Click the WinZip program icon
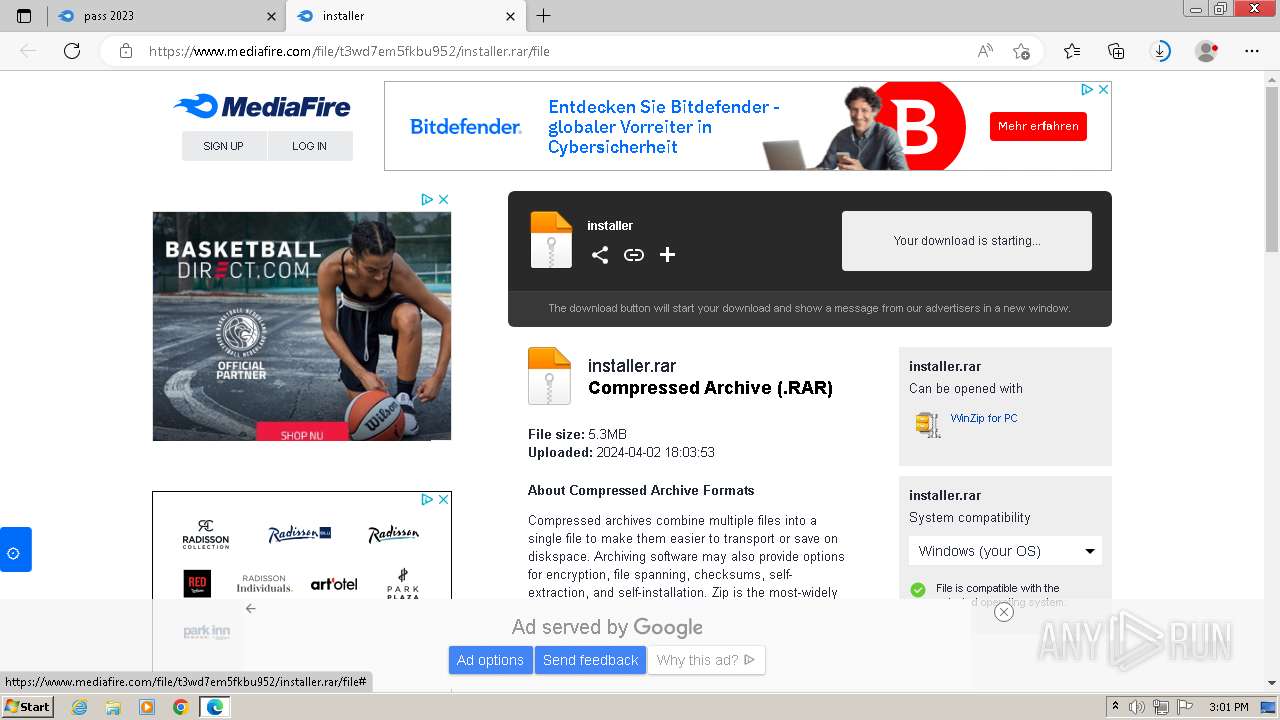Screen dimensions: 1280x720 [x=928, y=424]
